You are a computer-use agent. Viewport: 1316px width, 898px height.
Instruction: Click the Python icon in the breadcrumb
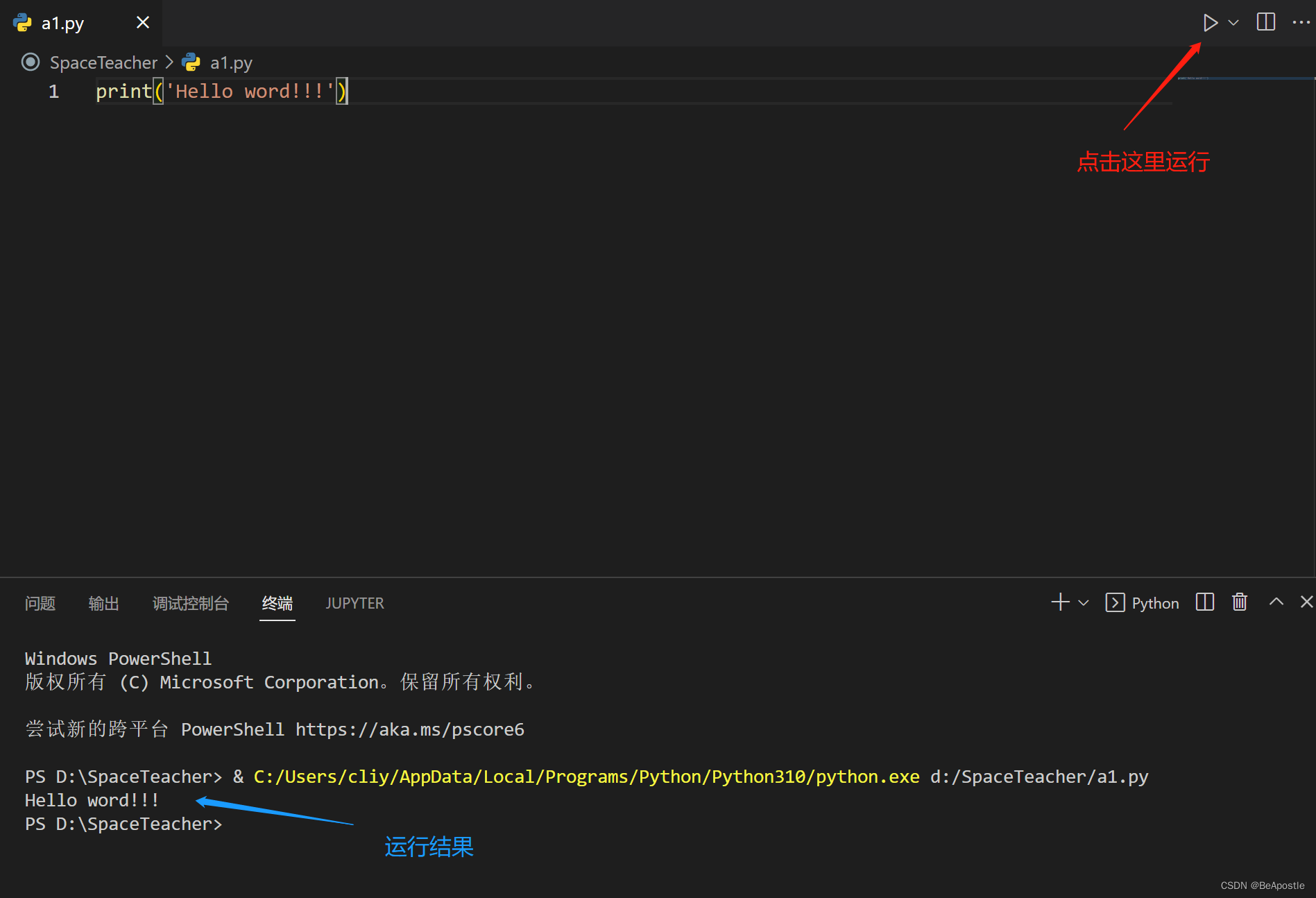pos(191,62)
